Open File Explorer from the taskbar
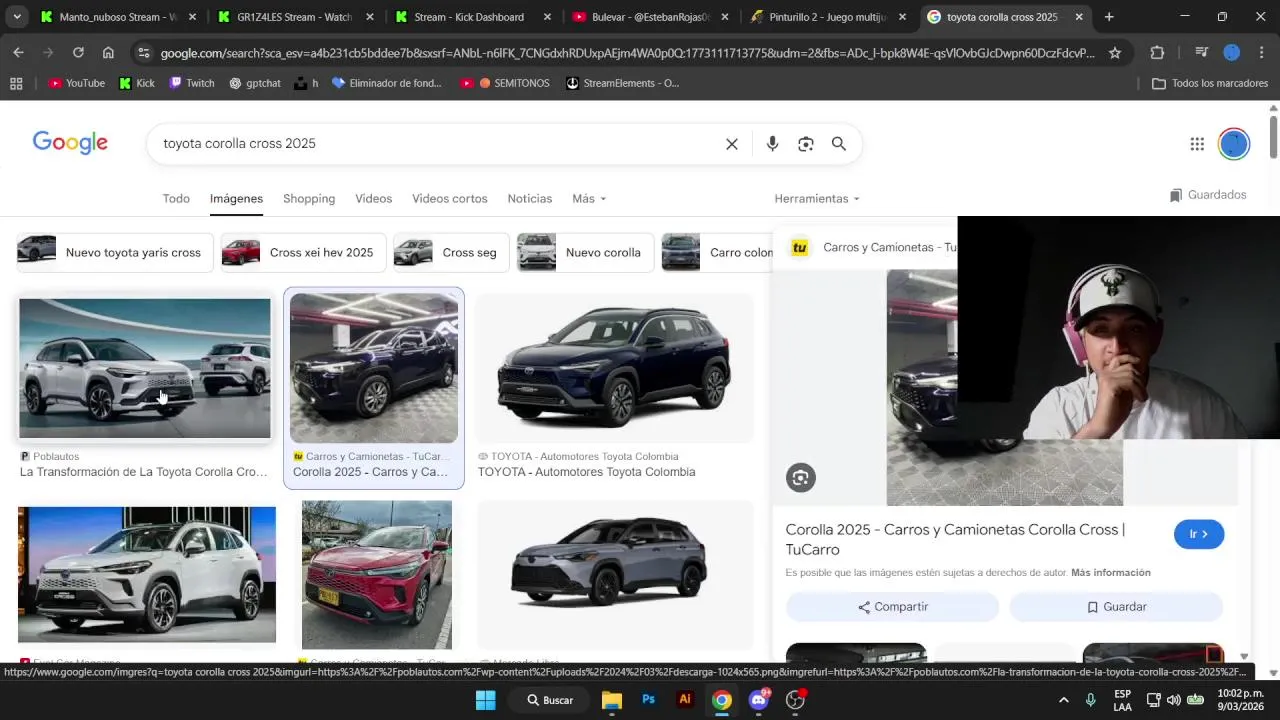The width and height of the screenshot is (1280, 720). click(612, 700)
